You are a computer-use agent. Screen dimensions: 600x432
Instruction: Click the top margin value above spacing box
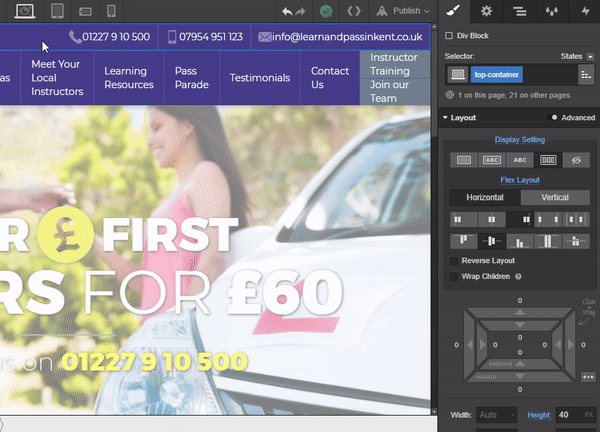click(x=520, y=301)
